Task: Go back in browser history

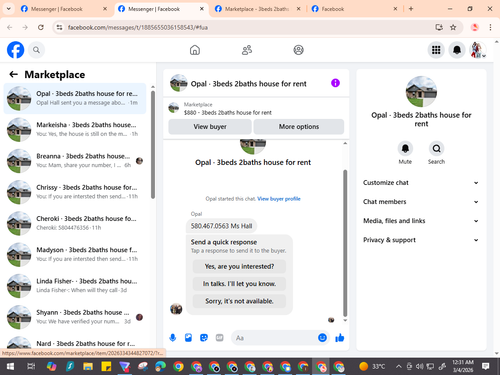Action: (10, 27)
